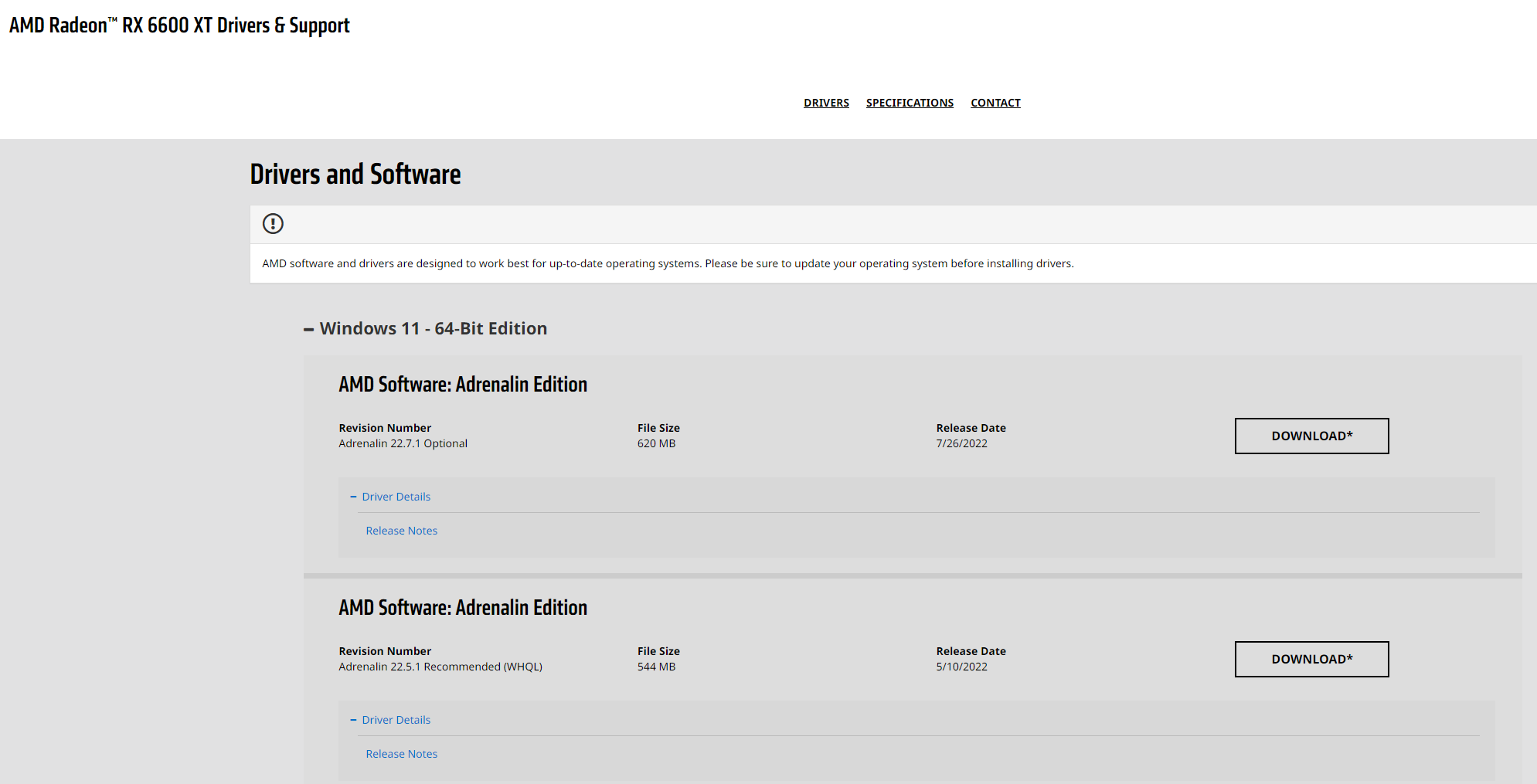Open Release Notes for Adrenalin 22.5.1
This screenshot has height=784, width=1537.
[402, 754]
